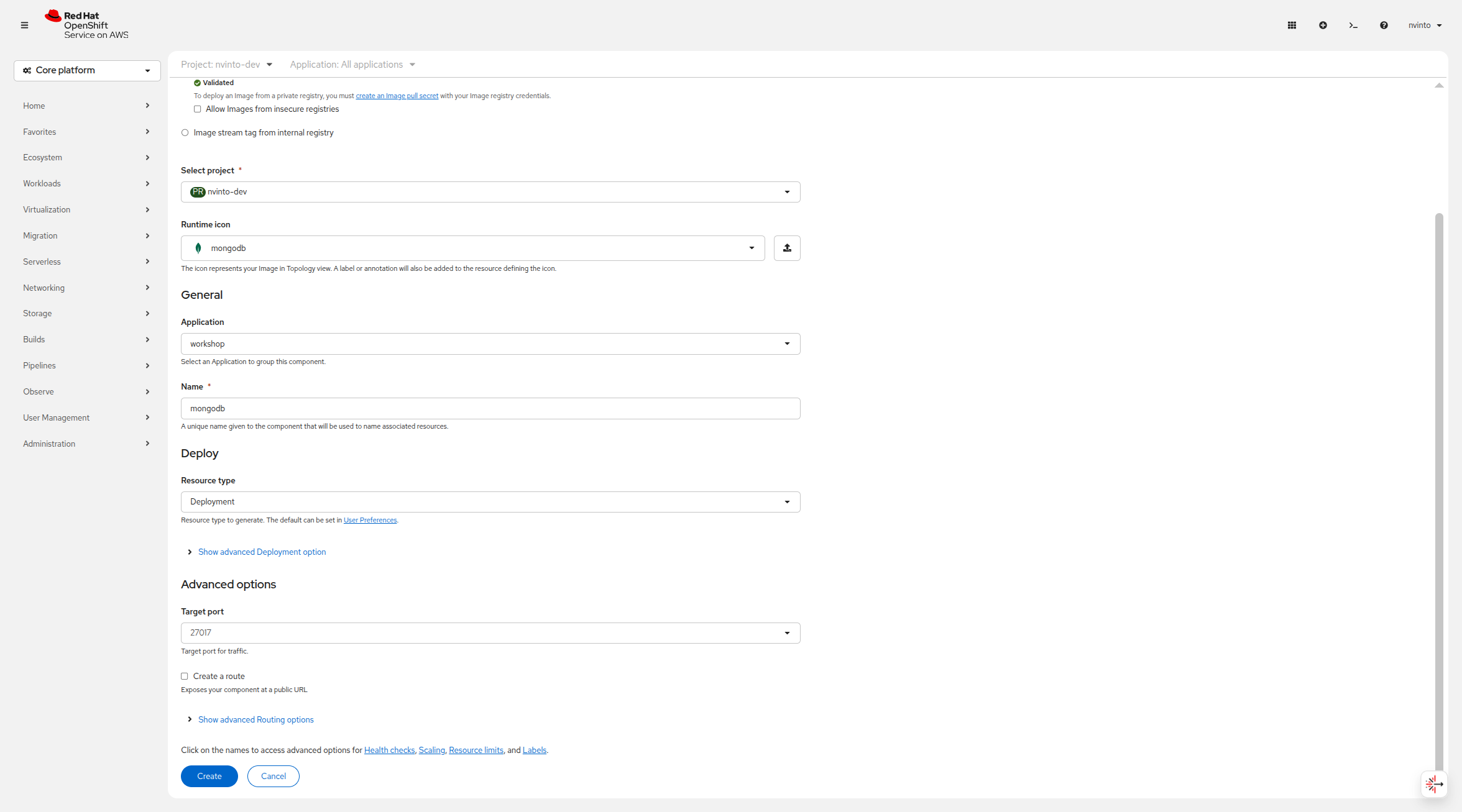
Task: Focus the Name field containing mongodb
Action: click(490, 409)
